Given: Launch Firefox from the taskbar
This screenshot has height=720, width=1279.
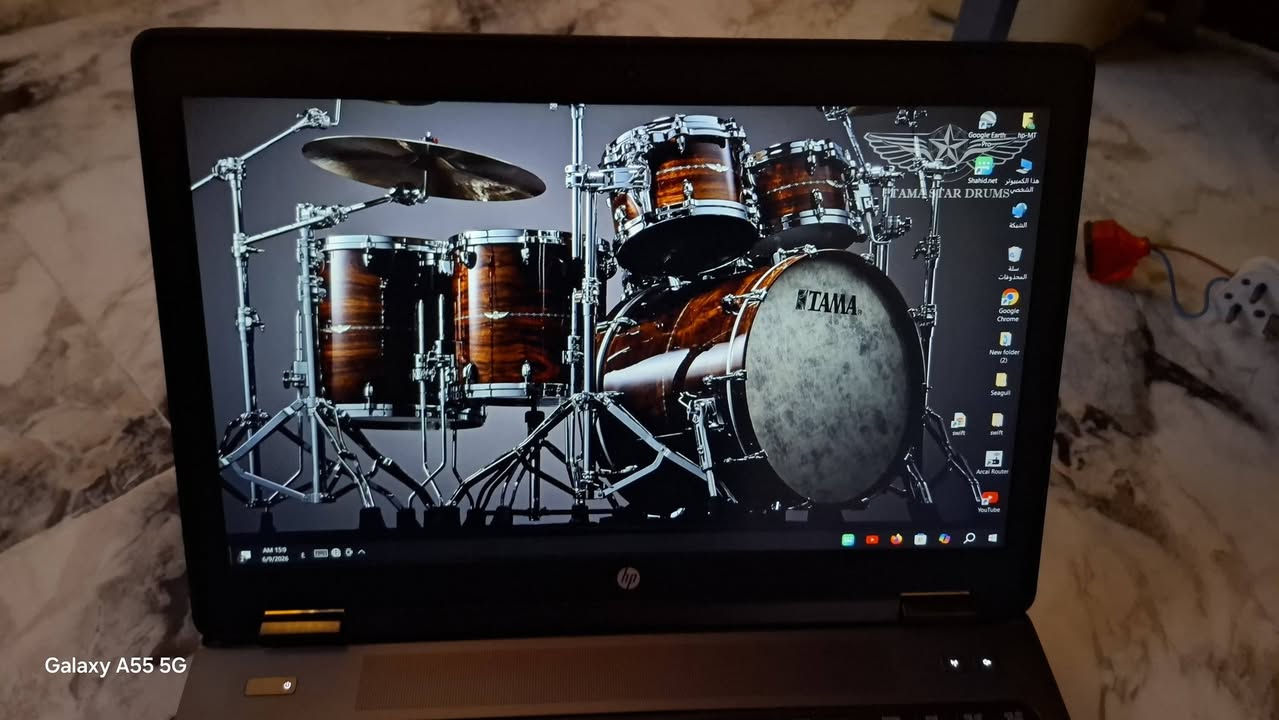Looking at the screenshot, I should pyautogui.click(x=896, y=539).
